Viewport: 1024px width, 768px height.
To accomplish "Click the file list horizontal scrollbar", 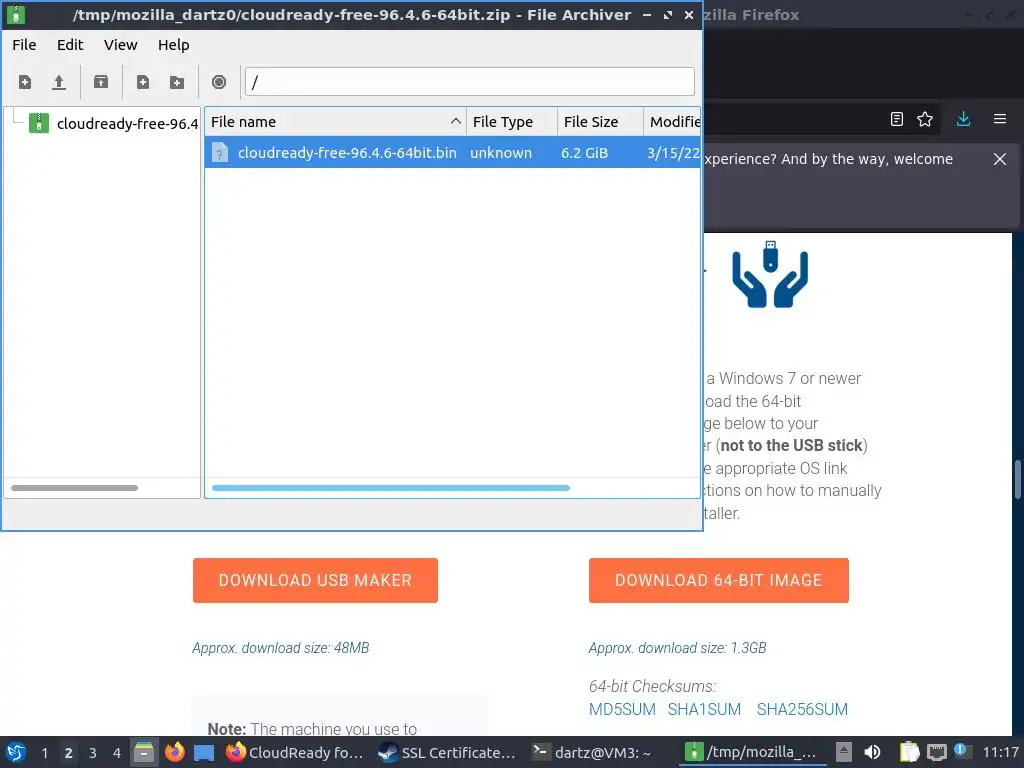I will (x=391, y=488).
